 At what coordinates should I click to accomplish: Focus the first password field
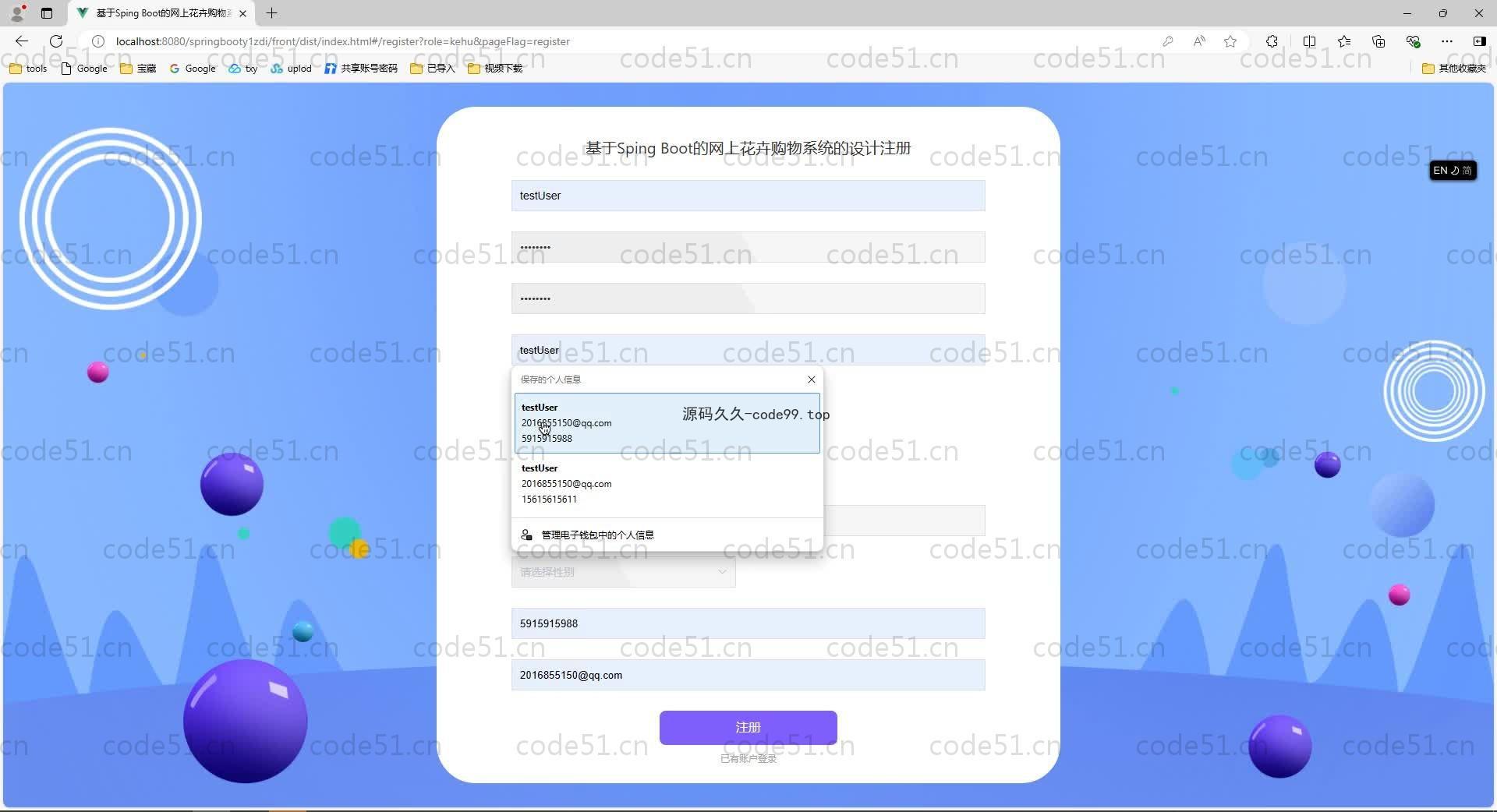coord(748,247)
